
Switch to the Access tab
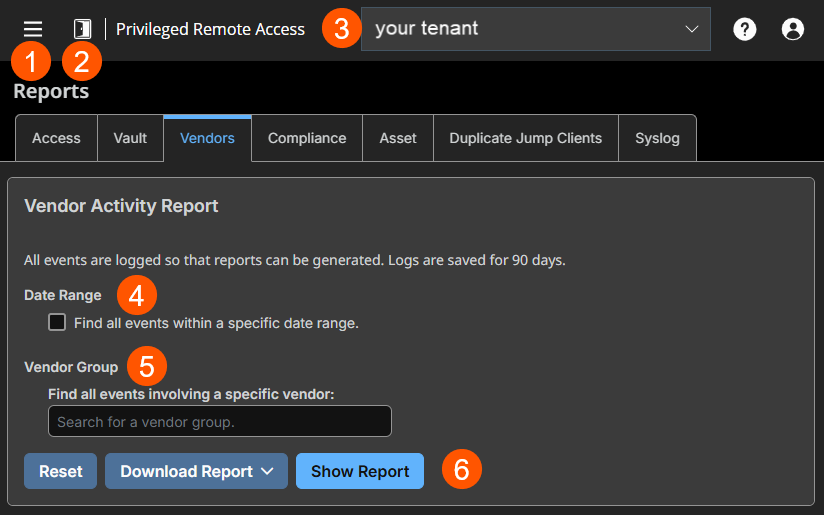click(56, 138)
